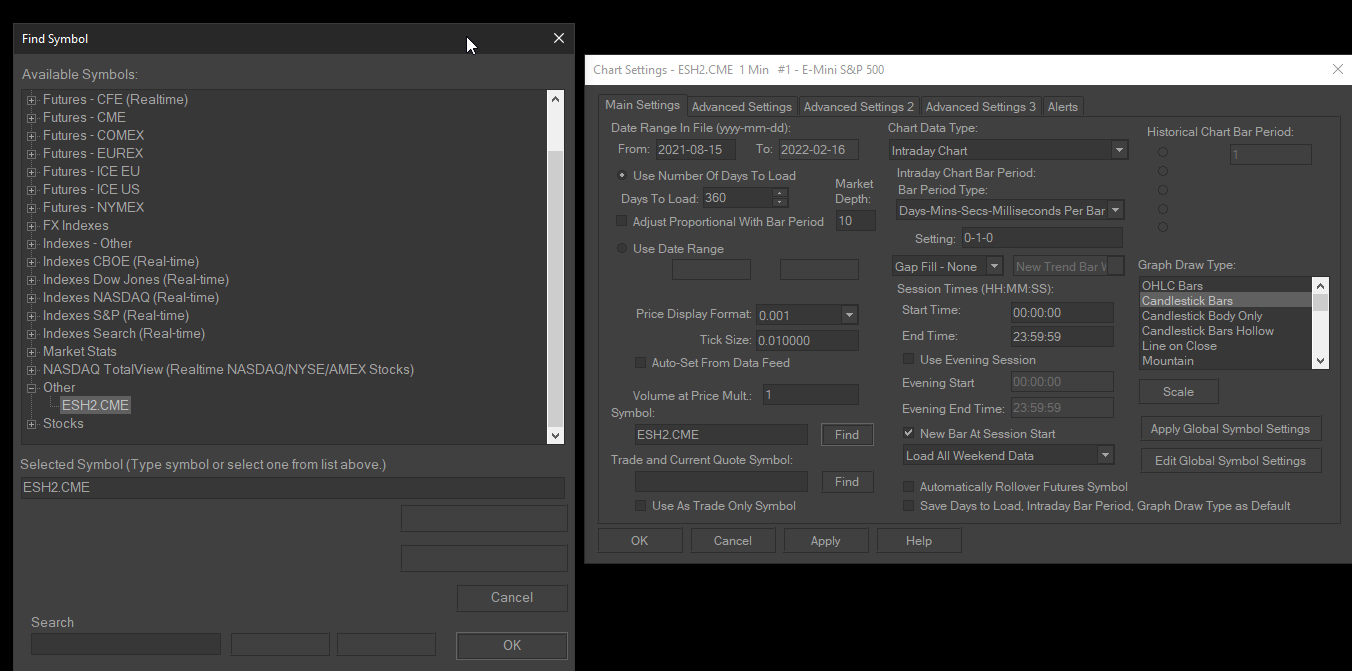Select Market Stats tree row
The image size is (1352, 671).
click(x=79, y=351)
